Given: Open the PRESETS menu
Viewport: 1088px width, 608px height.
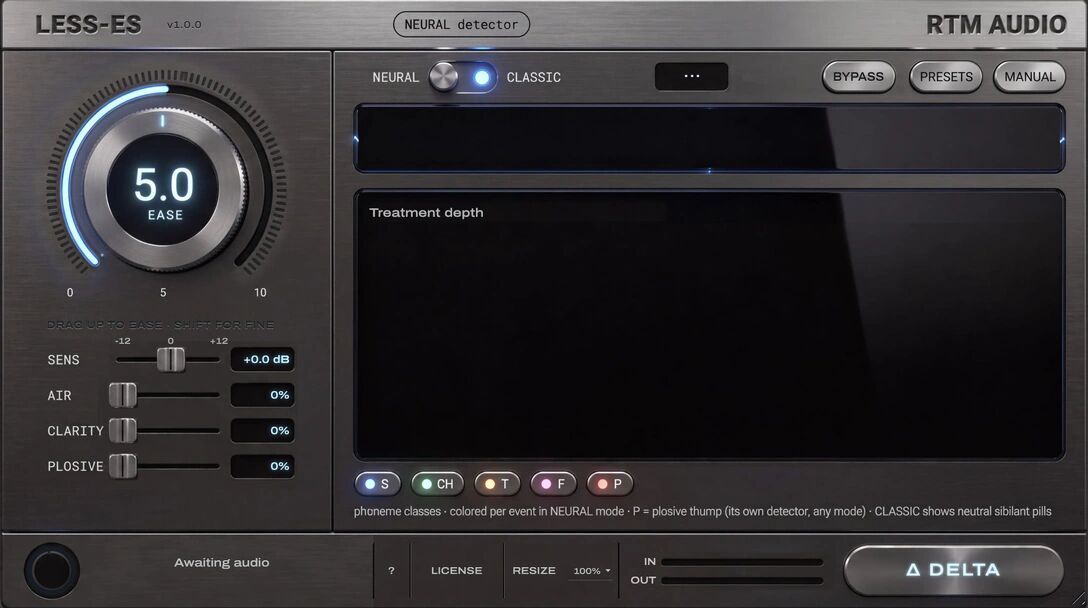Looking at the screenshot, I should (x=946, y=77).
